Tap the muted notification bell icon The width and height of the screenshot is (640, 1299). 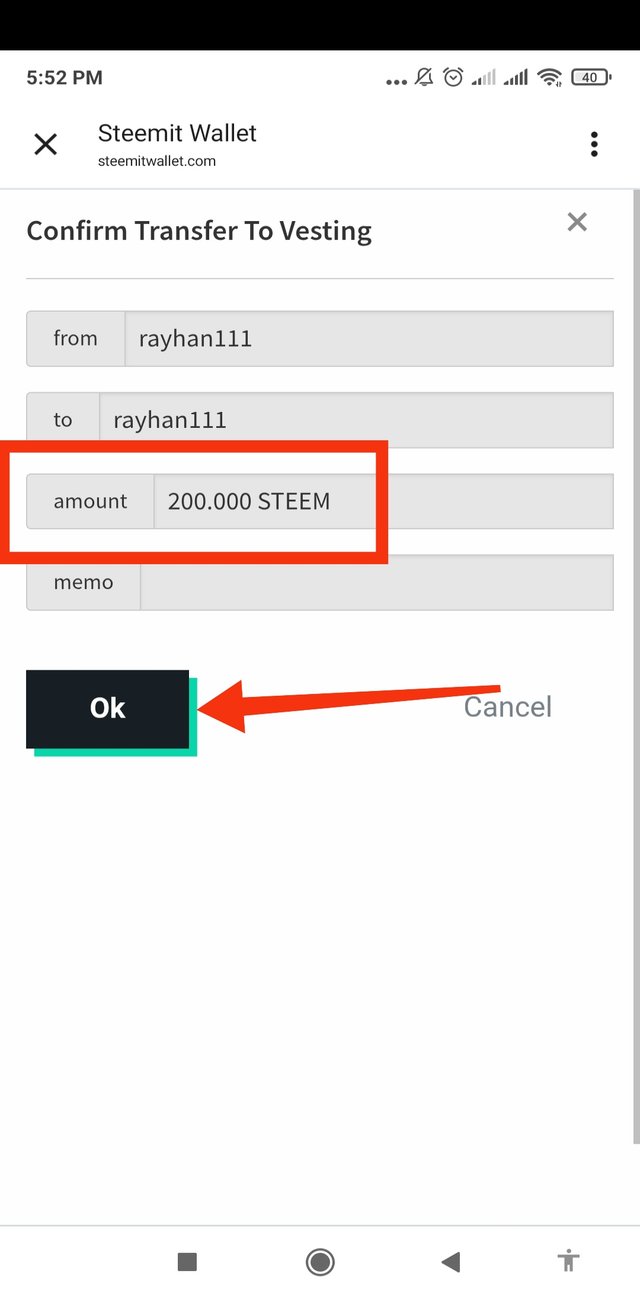click(x=425, y=78)
